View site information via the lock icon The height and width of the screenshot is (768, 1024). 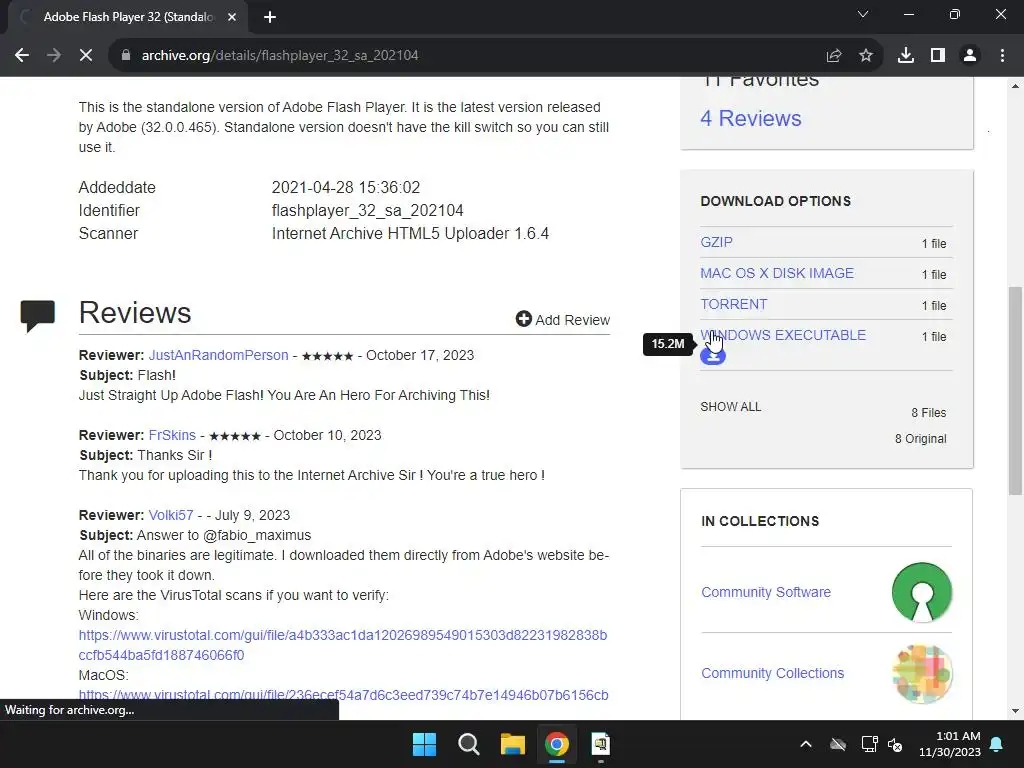click(x=126, y=56)
